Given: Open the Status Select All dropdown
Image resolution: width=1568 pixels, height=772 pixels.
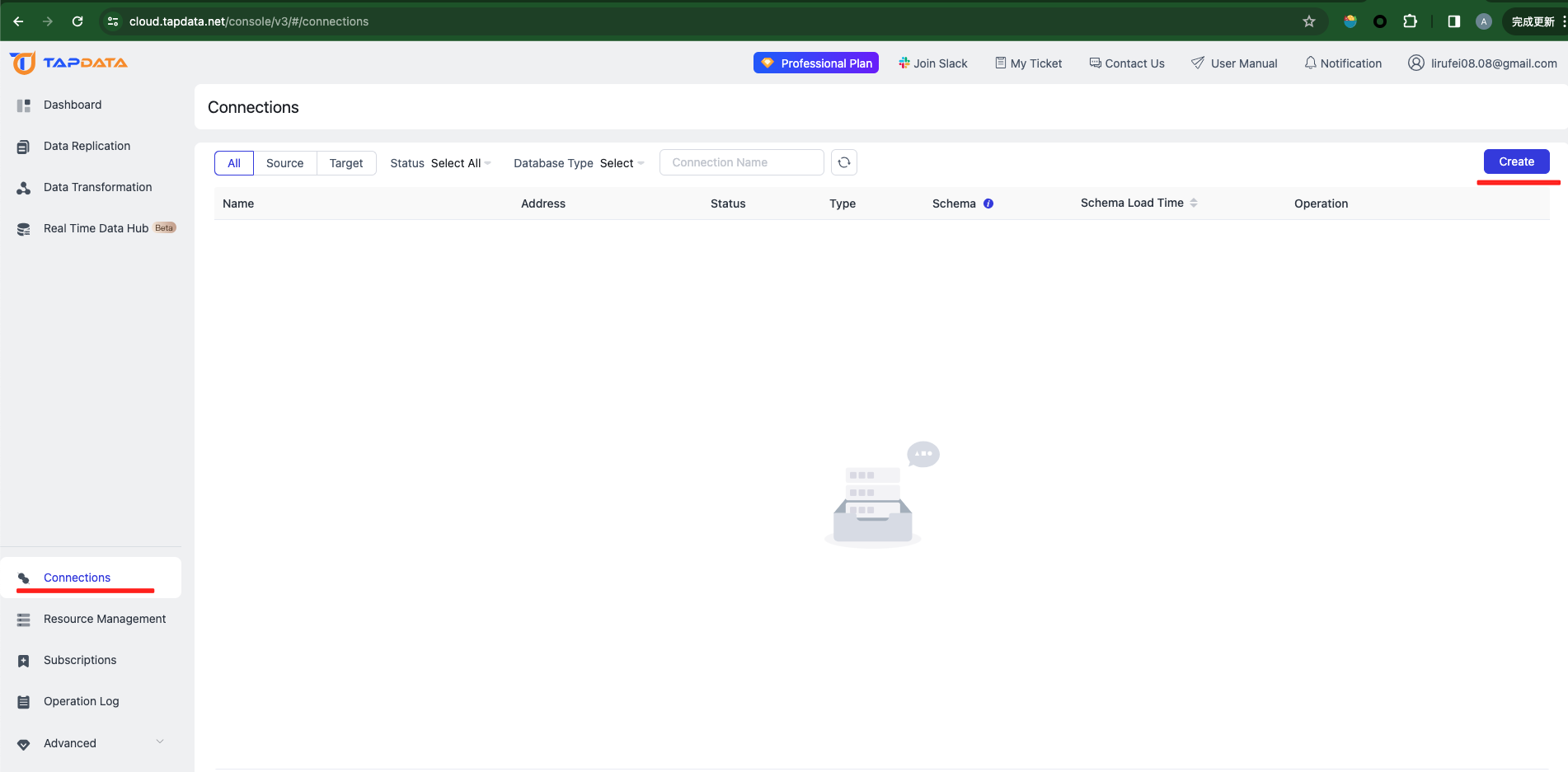Looking at the screenshot, I should tap(461, 163).
